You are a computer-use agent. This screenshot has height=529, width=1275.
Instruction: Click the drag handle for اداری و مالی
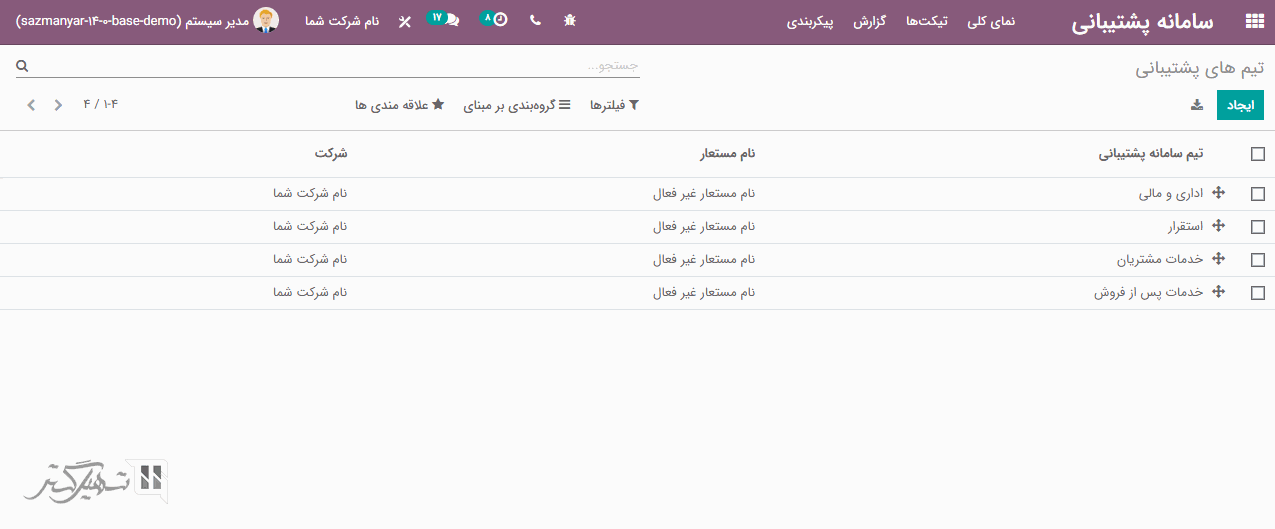click(1218, 193)
